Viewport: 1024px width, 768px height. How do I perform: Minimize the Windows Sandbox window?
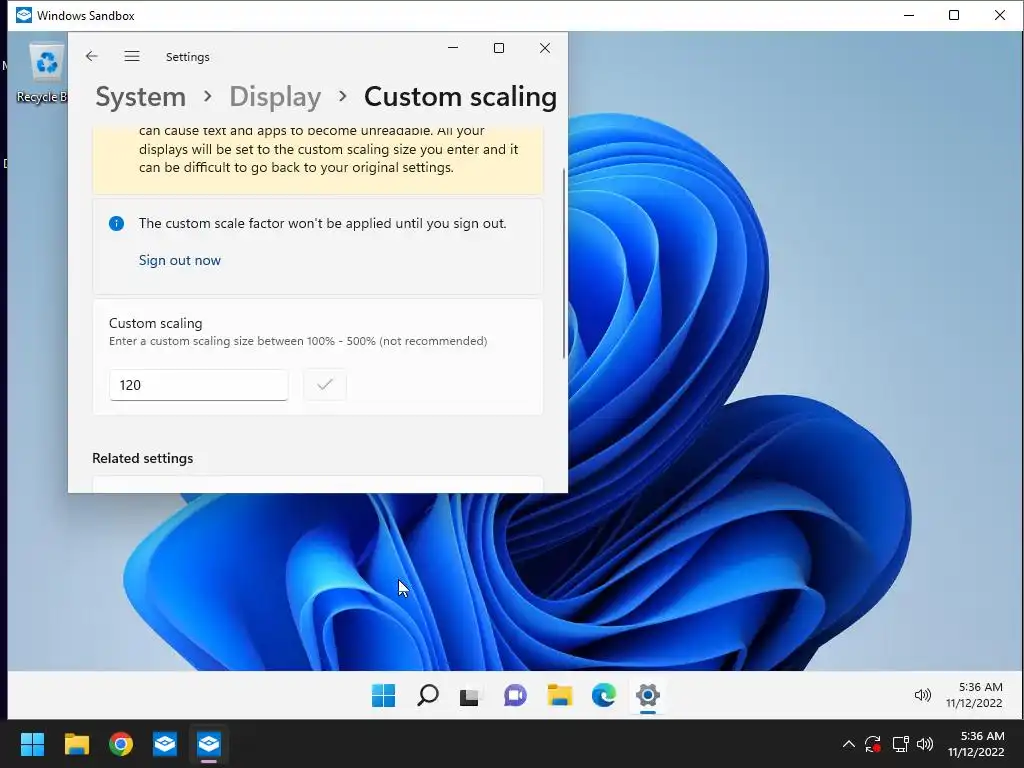[908, 15]
